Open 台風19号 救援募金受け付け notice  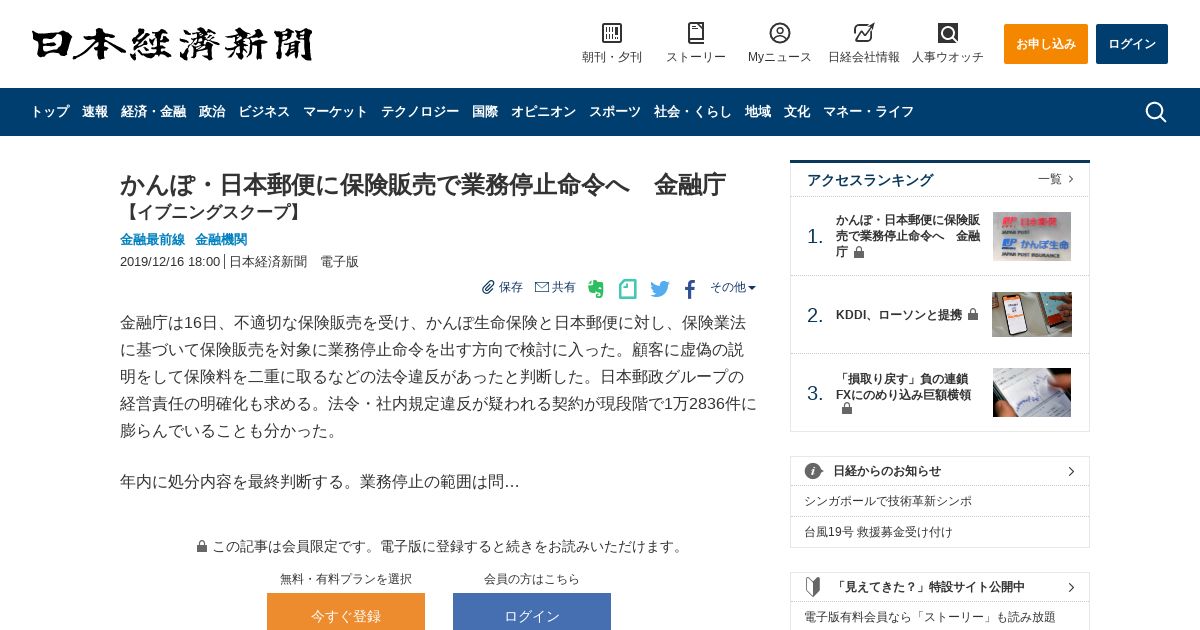(878, 532)
